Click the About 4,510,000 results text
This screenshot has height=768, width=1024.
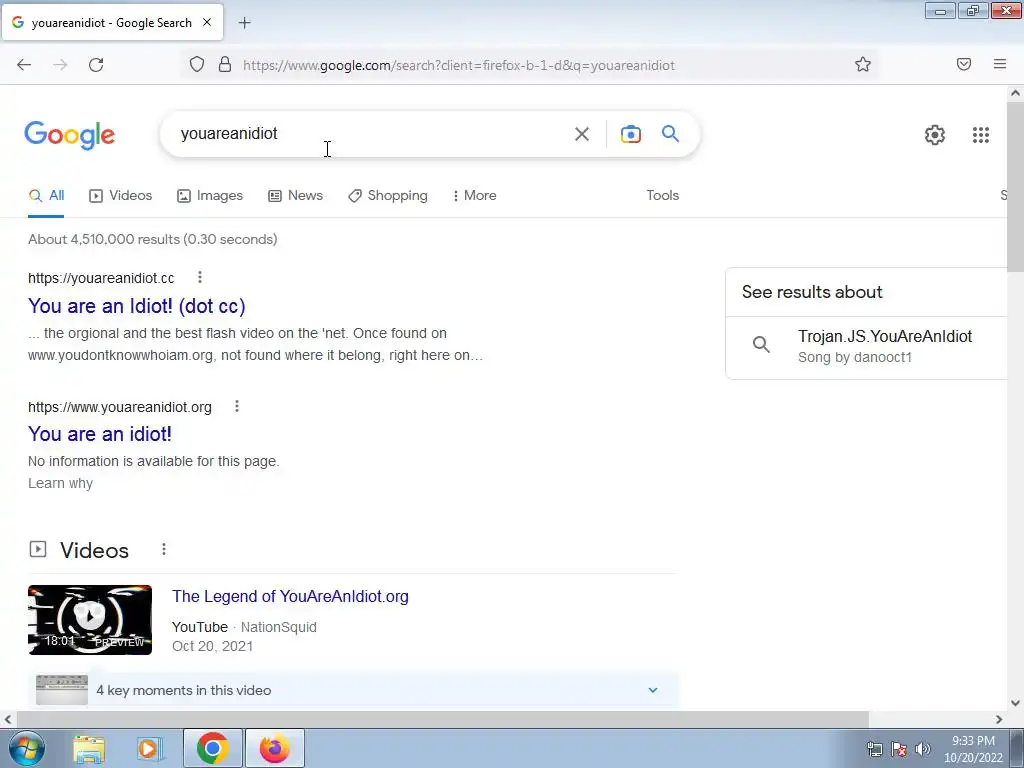[153, 239]
